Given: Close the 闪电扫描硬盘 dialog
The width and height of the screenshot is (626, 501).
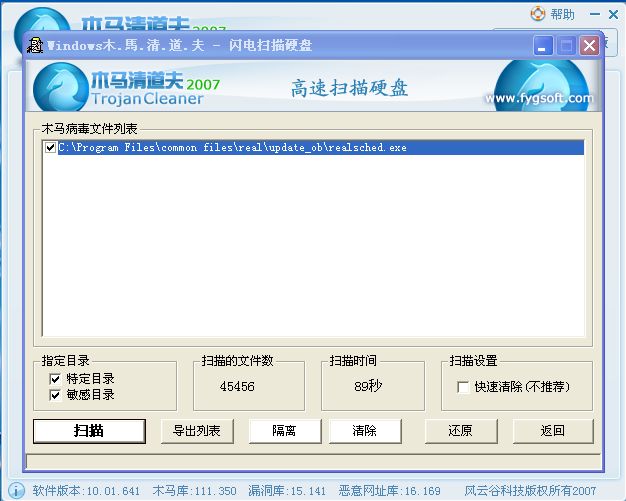Looking at the screenshot, I should click(x=589, y=46).
